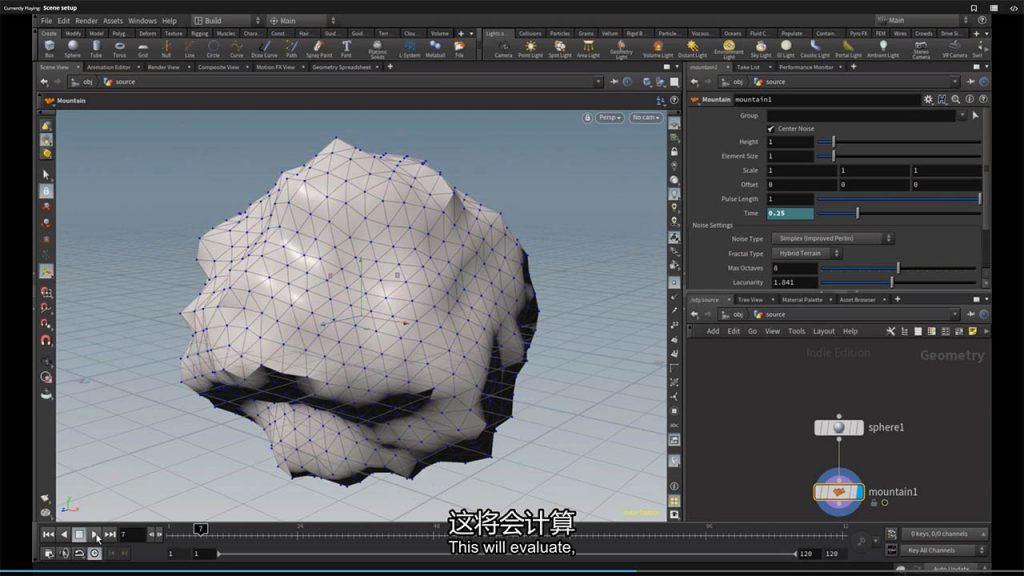
Task: Click Add in the network editor menu
Action: (712, 331)
